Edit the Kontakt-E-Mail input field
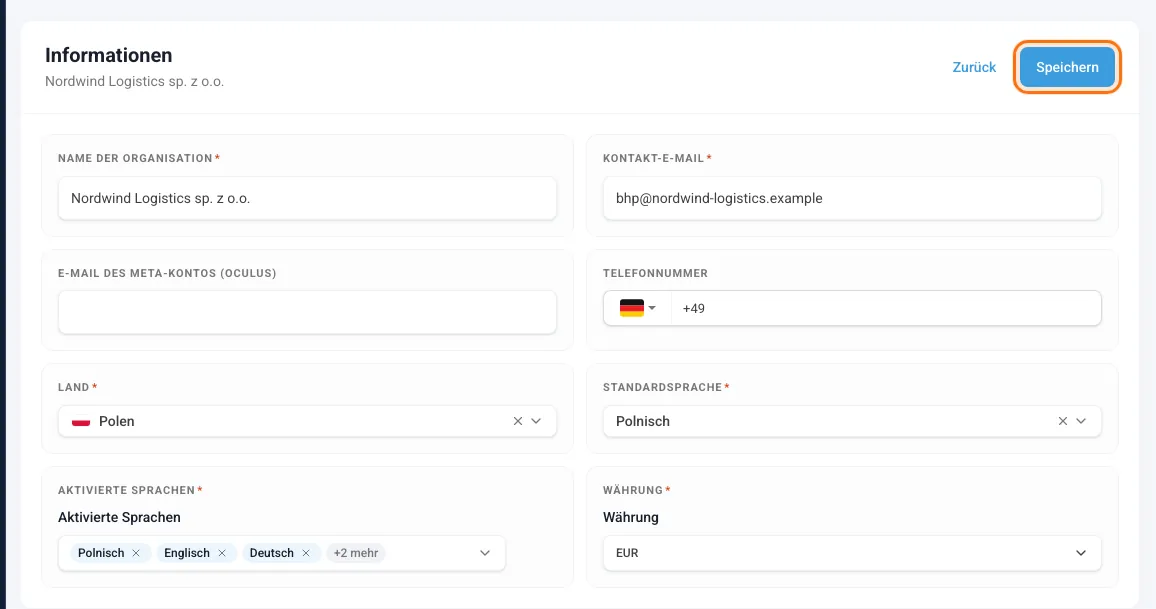This screenshot has height=609, width=1156. 852,198
